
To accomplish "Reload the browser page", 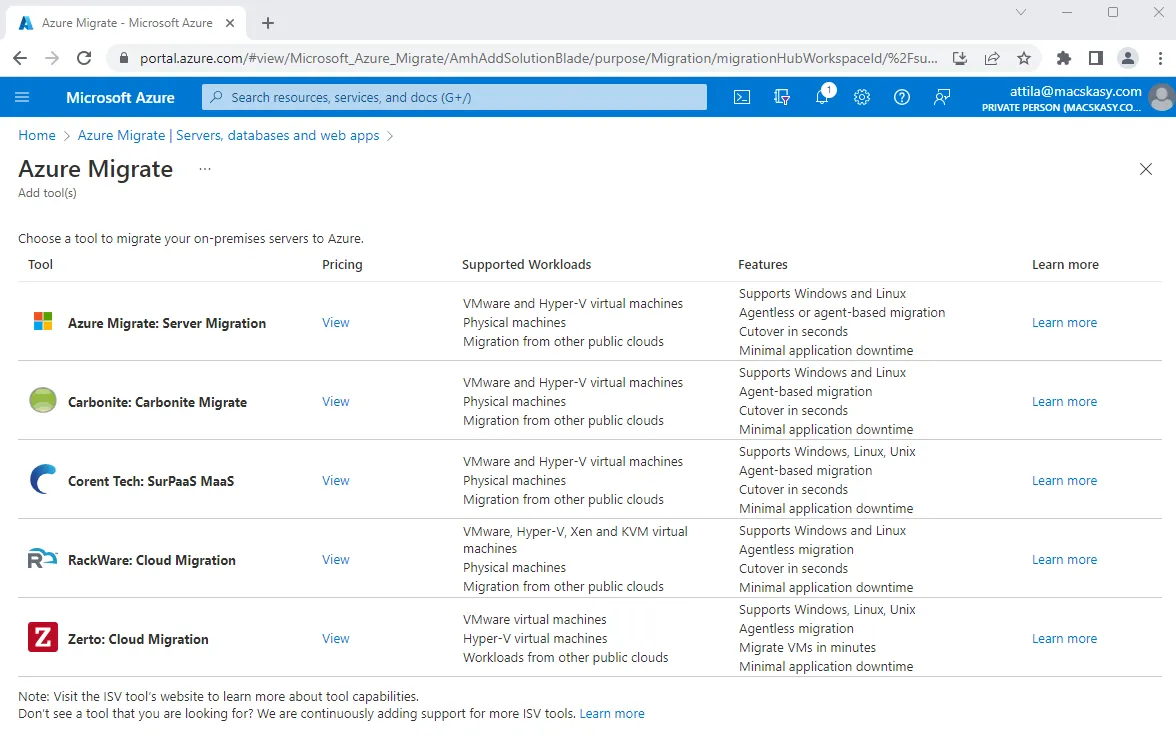I will (85, 58).
